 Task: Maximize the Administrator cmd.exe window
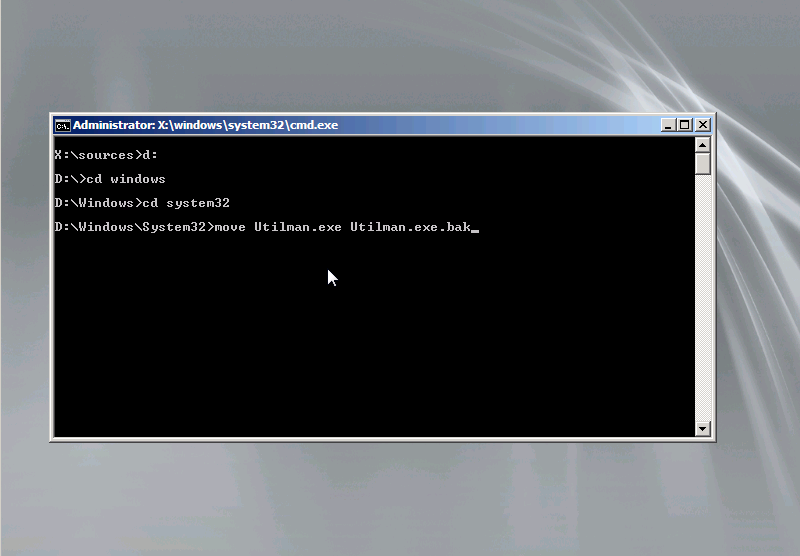point(685,125)
